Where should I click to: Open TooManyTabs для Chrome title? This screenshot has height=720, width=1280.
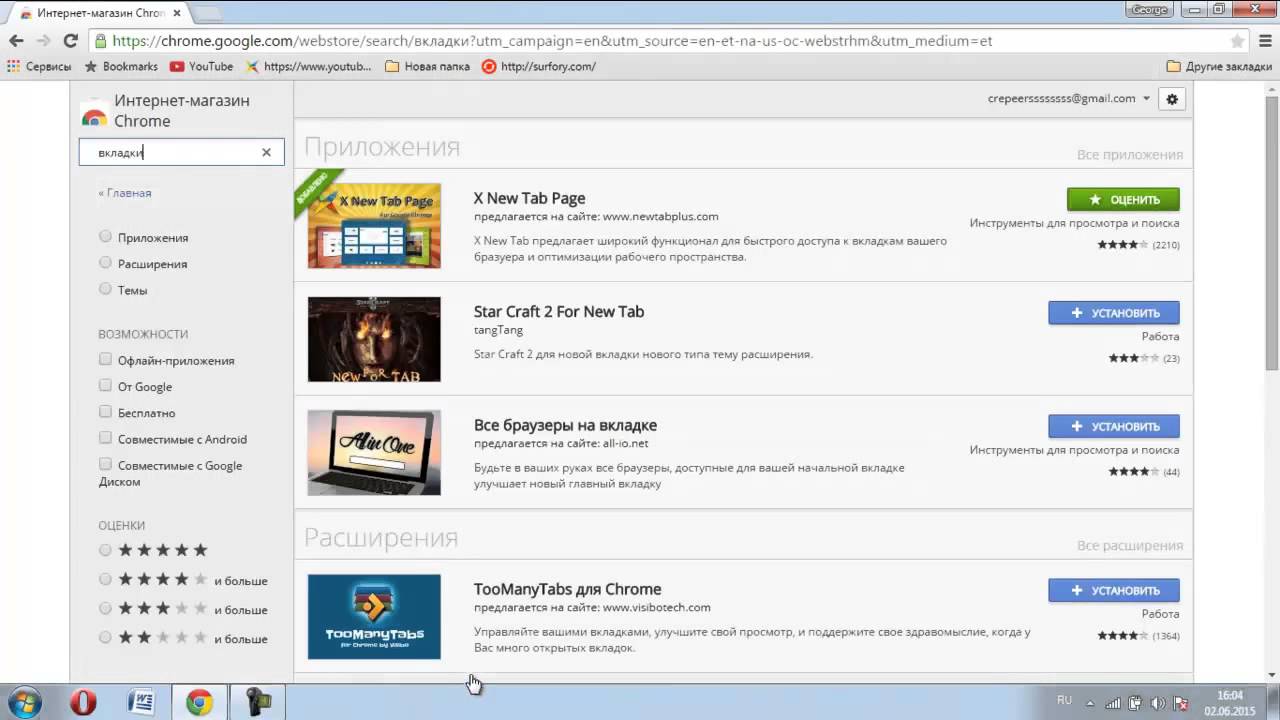[x=567, y=589]
